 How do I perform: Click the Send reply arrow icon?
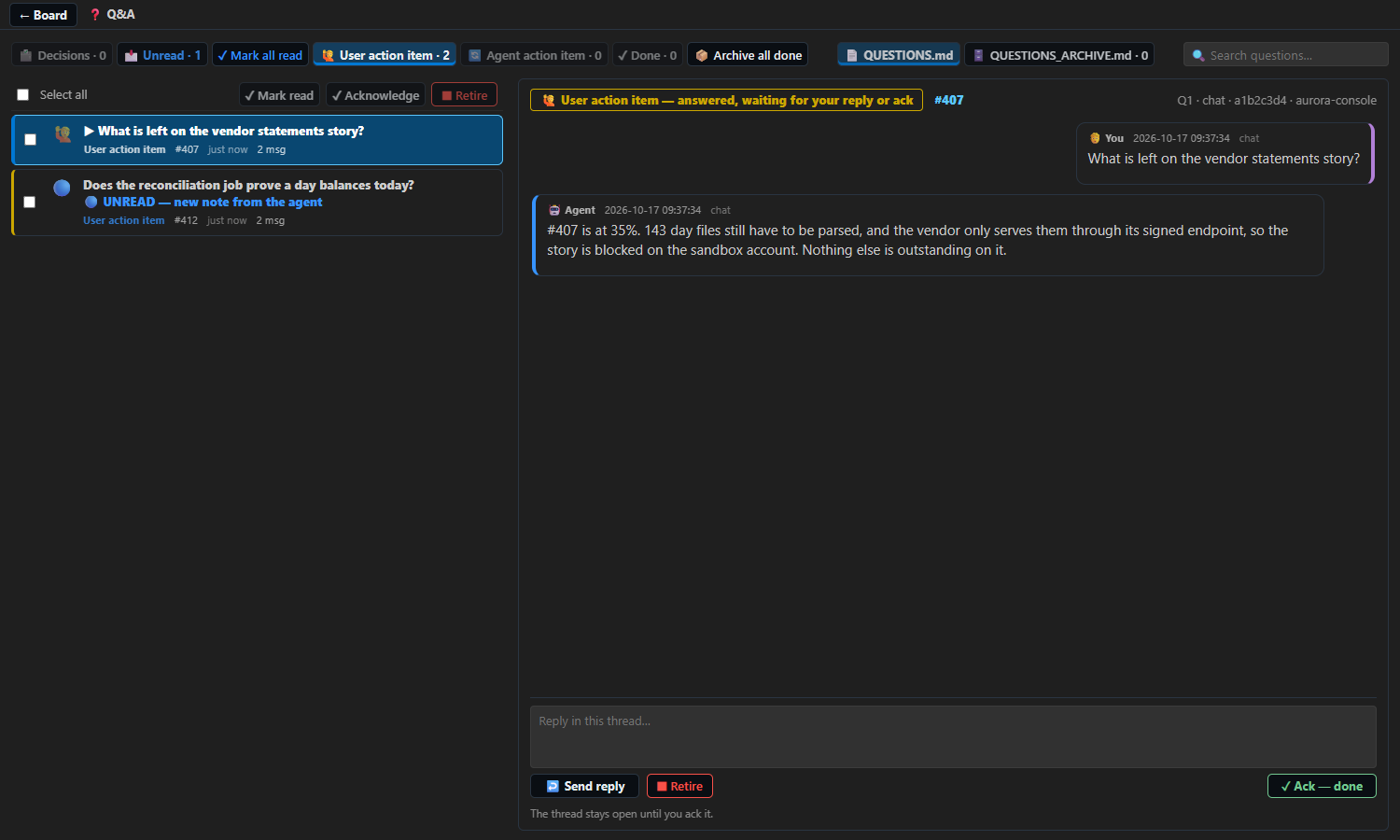(x=553, y=786)
